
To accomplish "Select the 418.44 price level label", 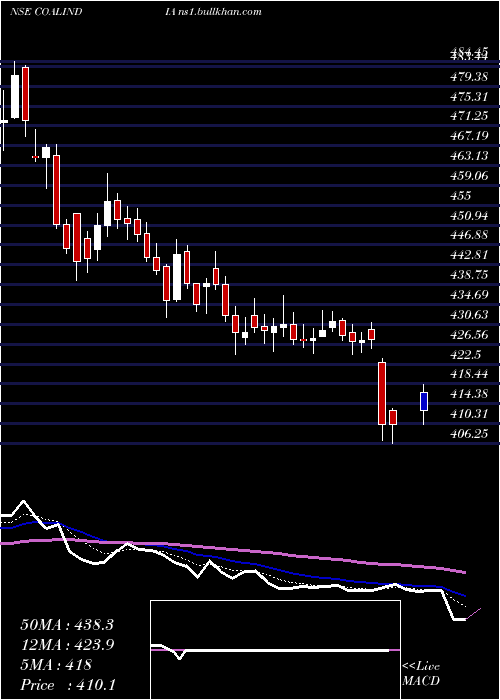I will click(x=468, y=374).
